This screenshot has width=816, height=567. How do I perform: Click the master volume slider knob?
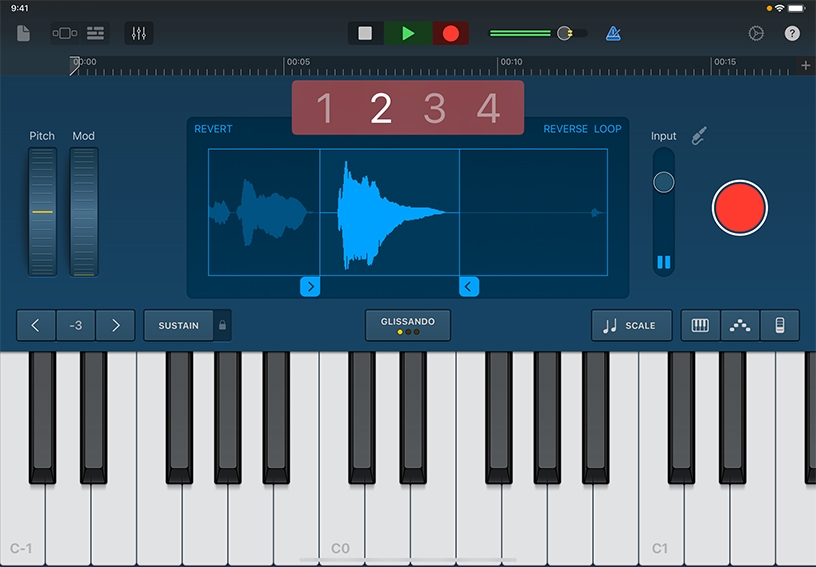[565, 33]
